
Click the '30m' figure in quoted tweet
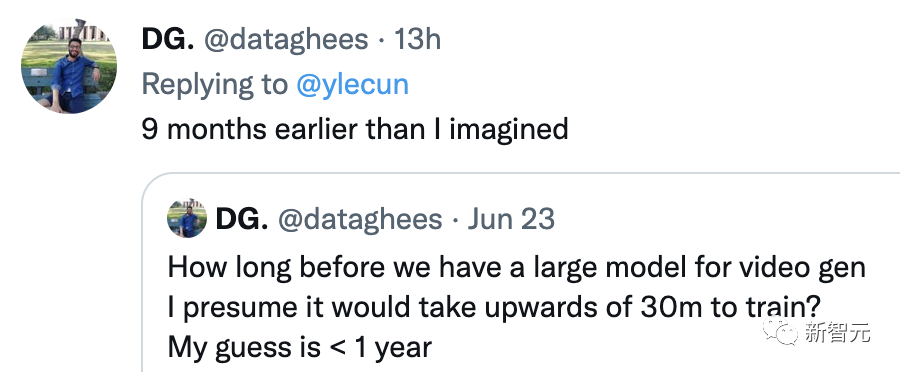tap(670, 308)
